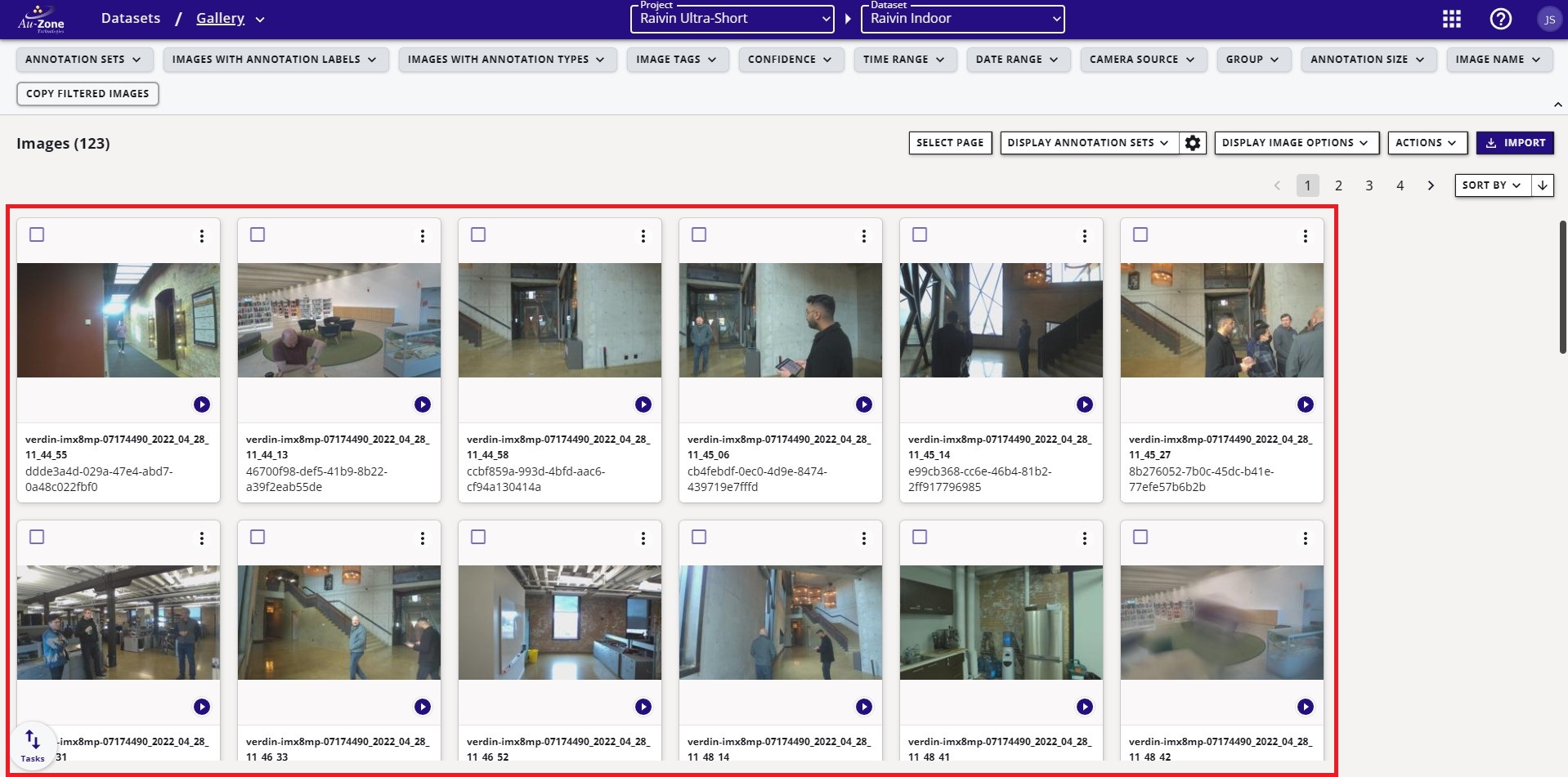Go to next page arrow
This screenshot has width=1568, height=777.
tap(1431, 185)
